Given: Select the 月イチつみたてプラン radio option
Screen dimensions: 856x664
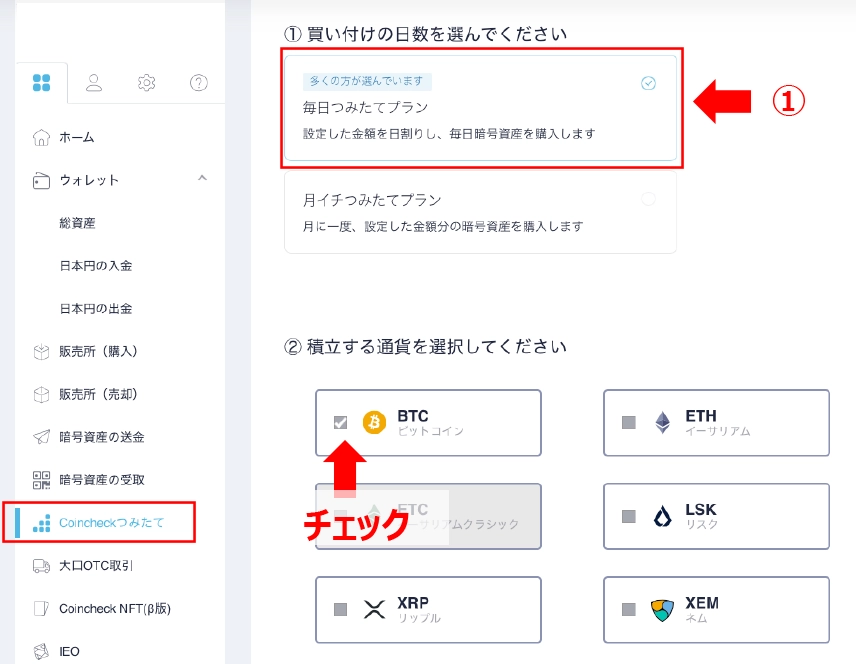Looking at the screenshot, I should coord(648,199).
